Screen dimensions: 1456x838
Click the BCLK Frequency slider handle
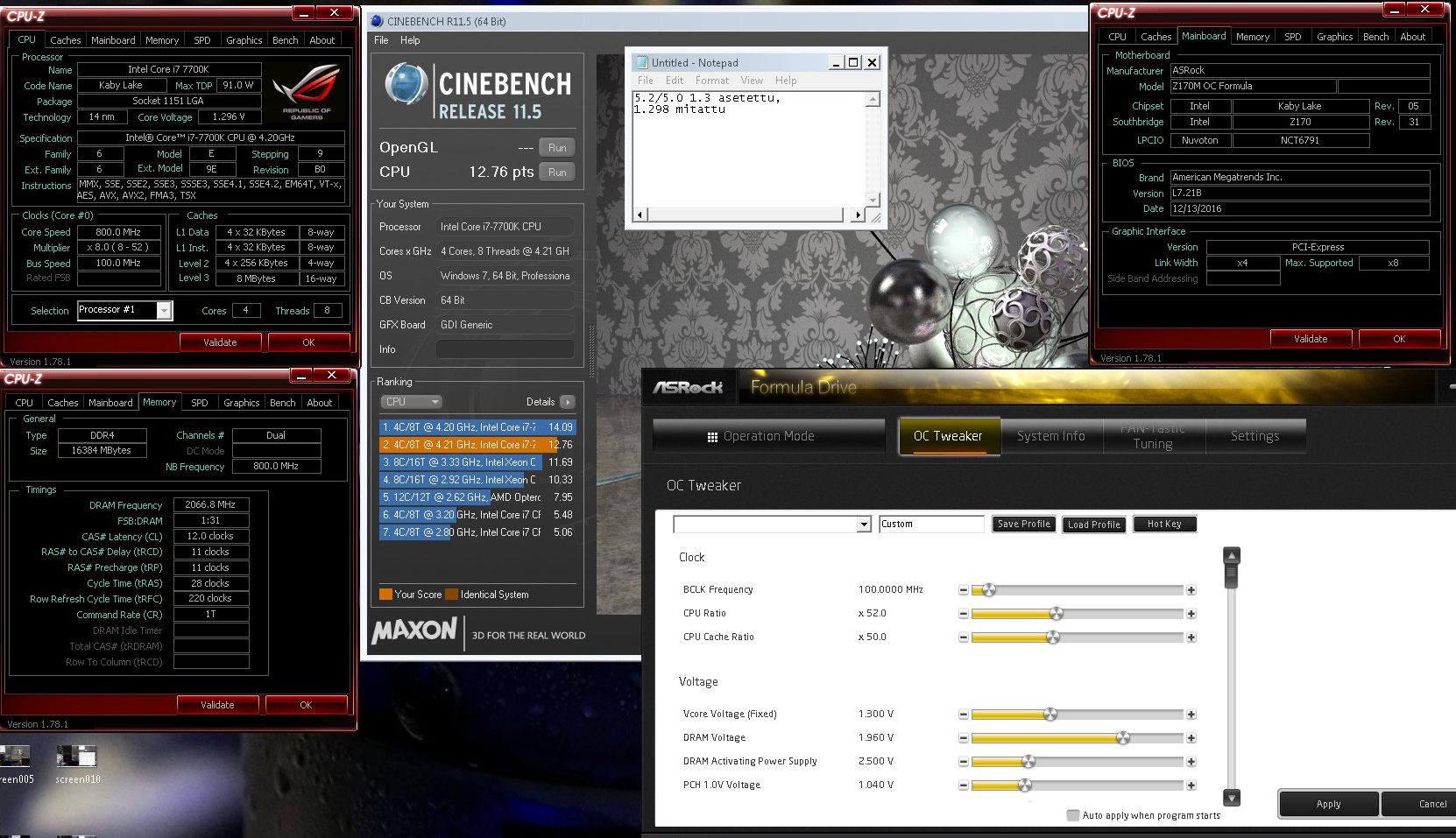[989, 590]
